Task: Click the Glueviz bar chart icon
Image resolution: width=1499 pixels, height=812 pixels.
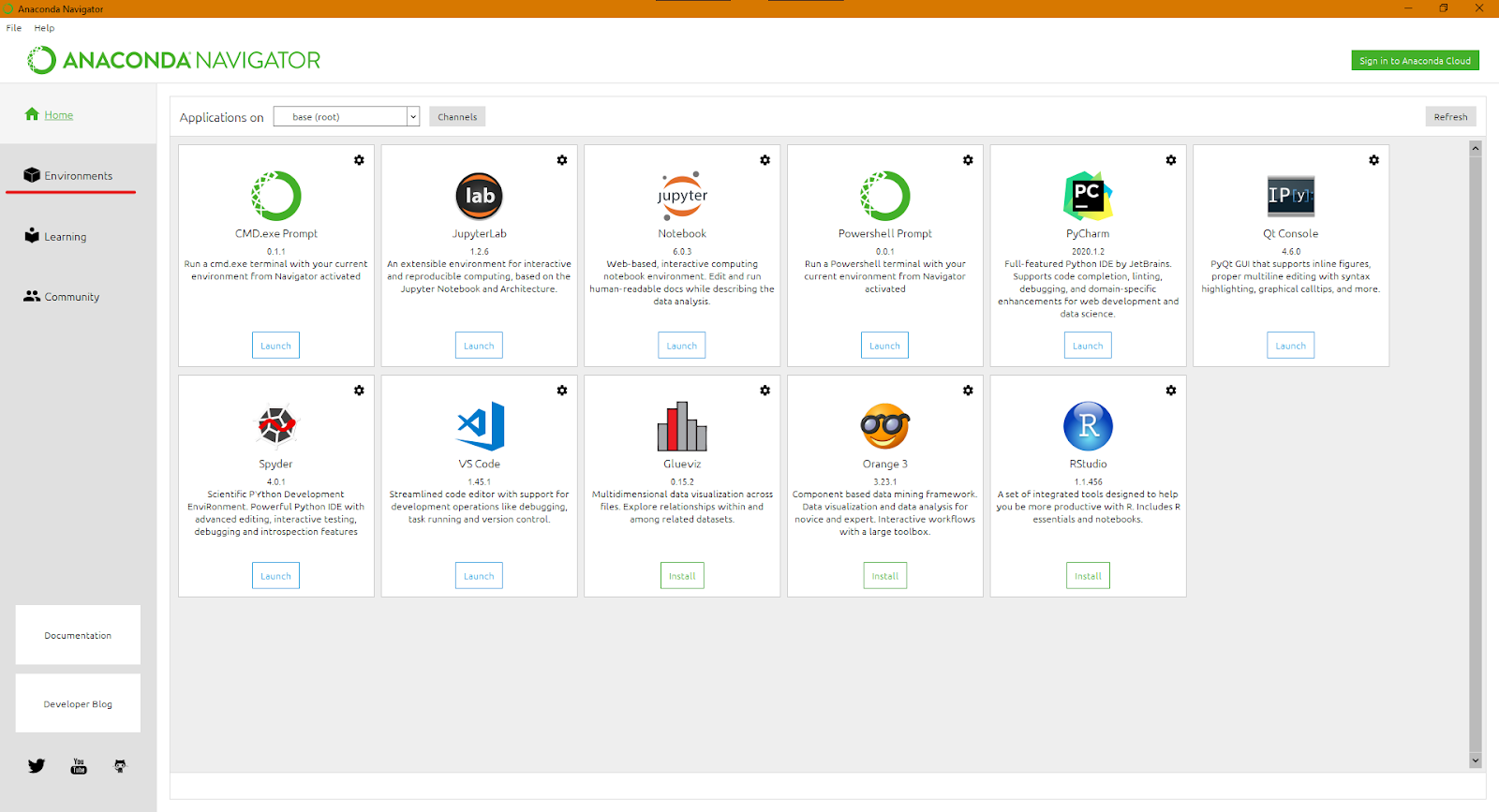Action: 682,426
